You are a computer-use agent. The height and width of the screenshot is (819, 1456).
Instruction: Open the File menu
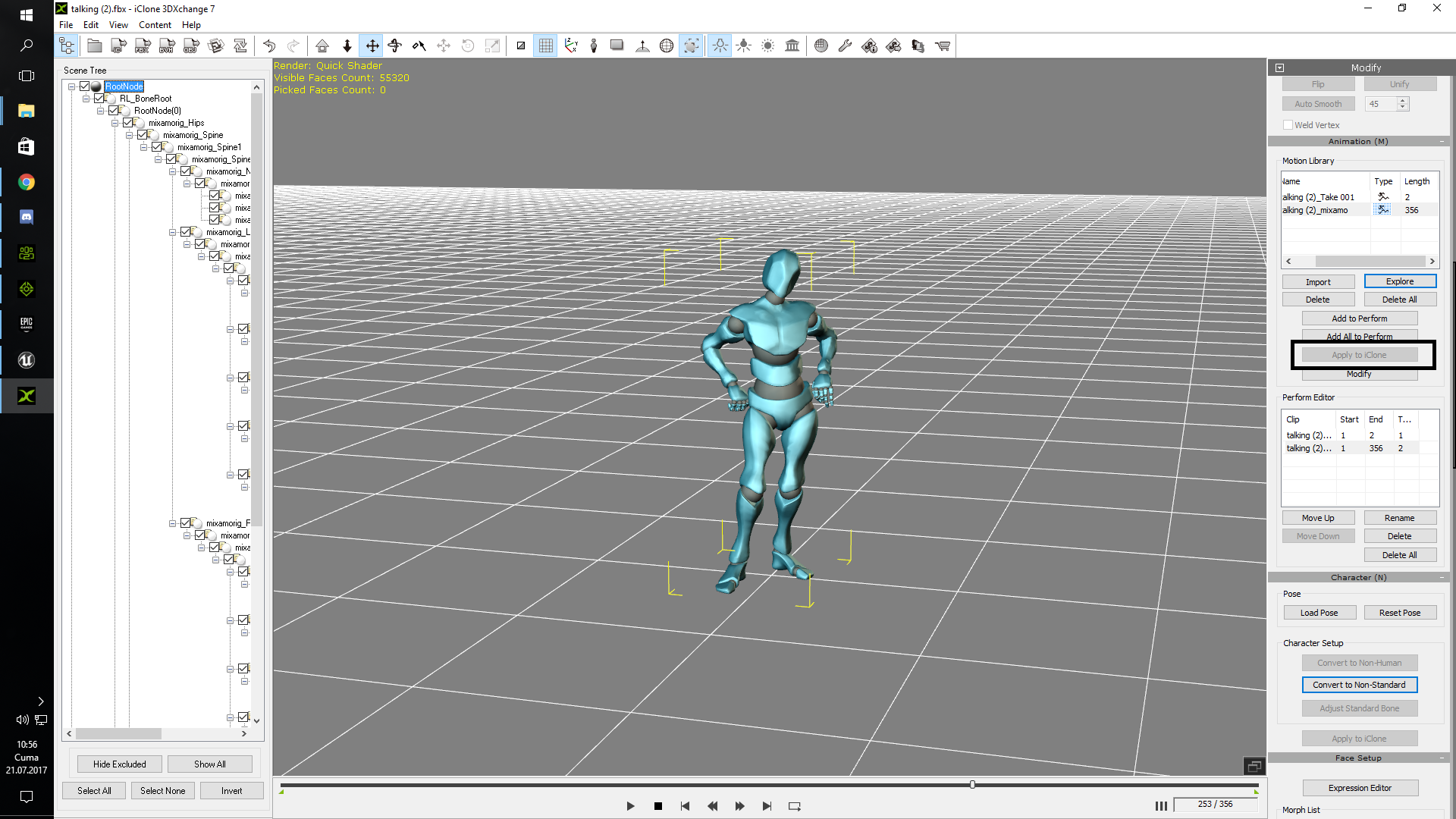66,25
